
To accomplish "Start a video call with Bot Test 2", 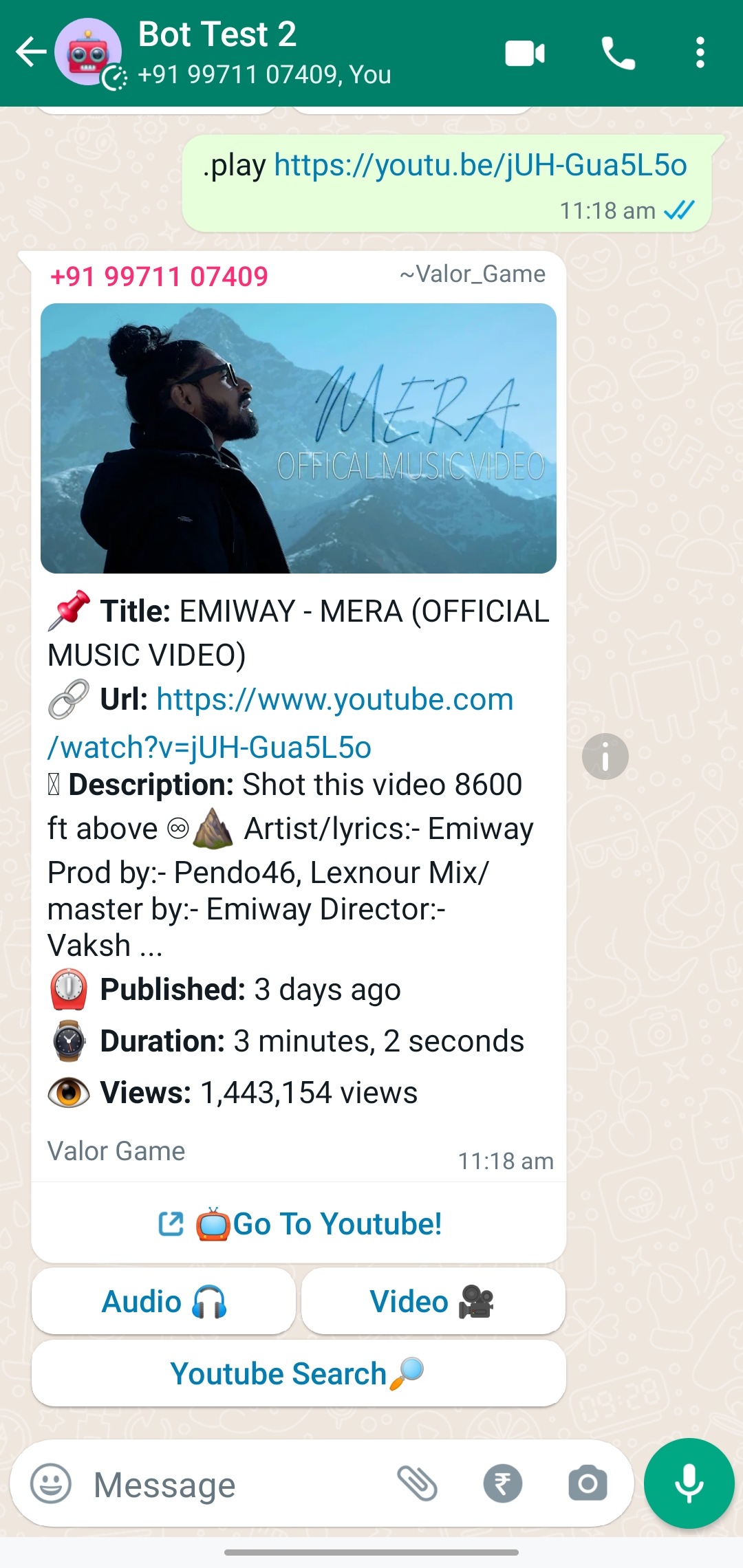I will click(x=525, y=53).
